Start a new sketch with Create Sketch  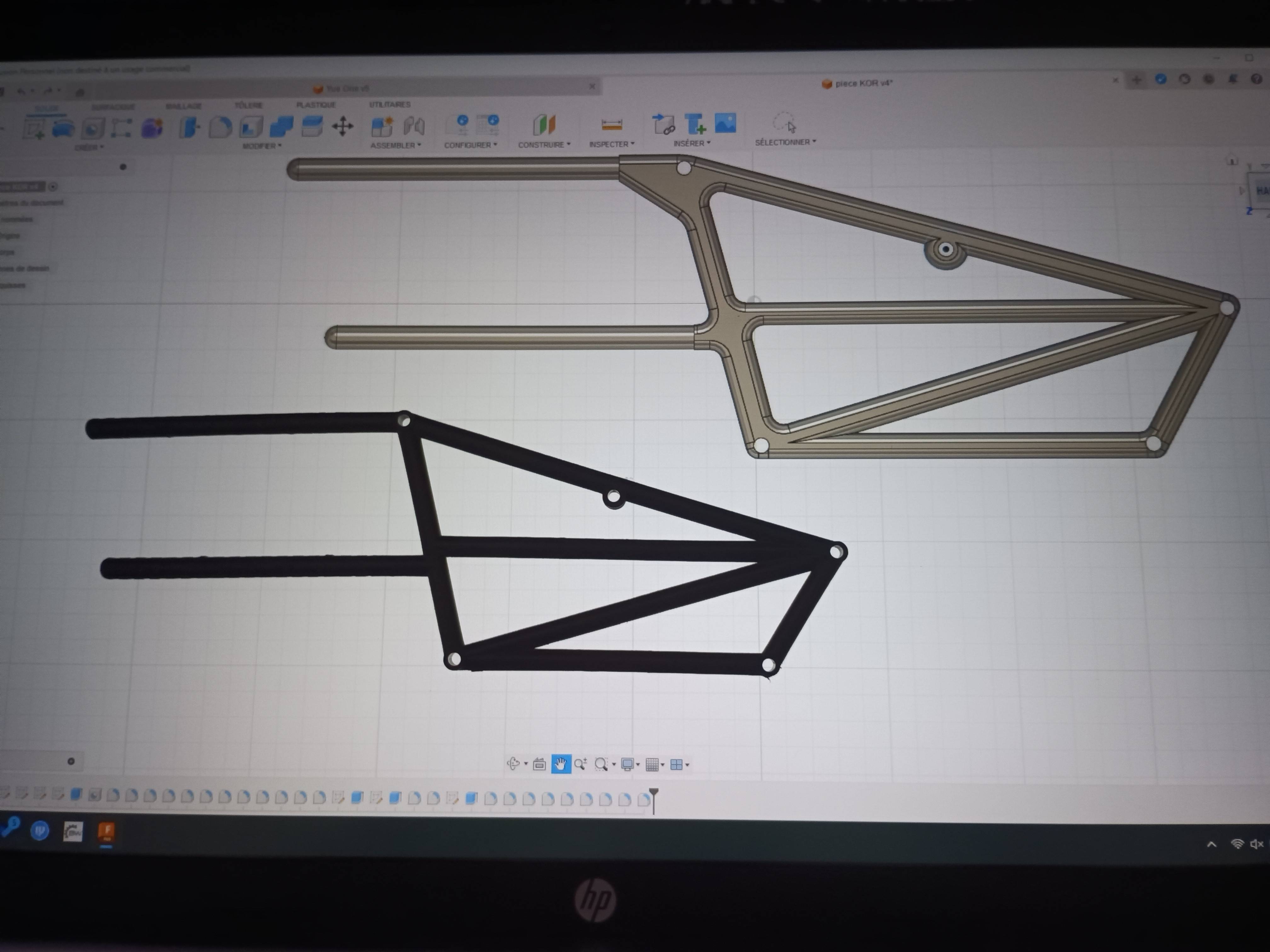[x=34, y=128]
